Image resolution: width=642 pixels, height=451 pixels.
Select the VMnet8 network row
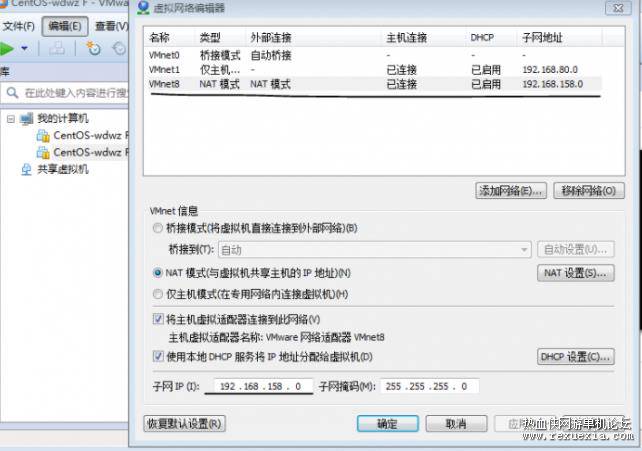(x=375, y=84)
